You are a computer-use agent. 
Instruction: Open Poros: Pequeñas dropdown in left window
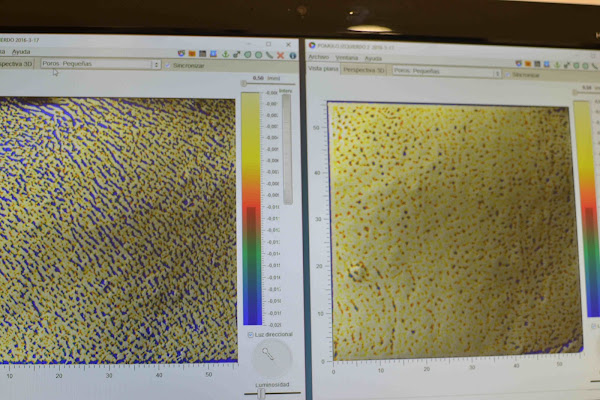click(101, 64)
